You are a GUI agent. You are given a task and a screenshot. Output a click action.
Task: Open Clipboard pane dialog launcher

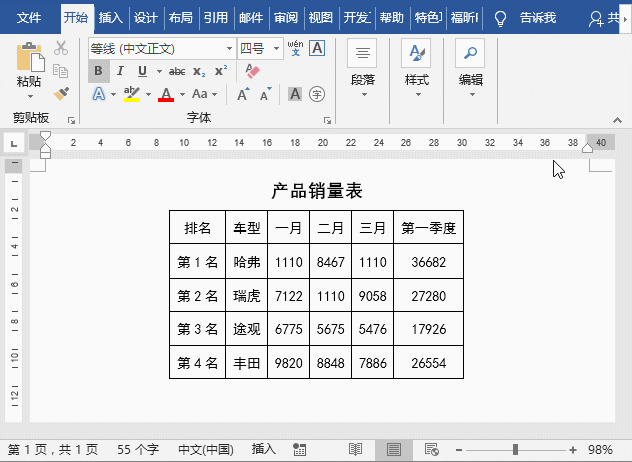point(71,121)
